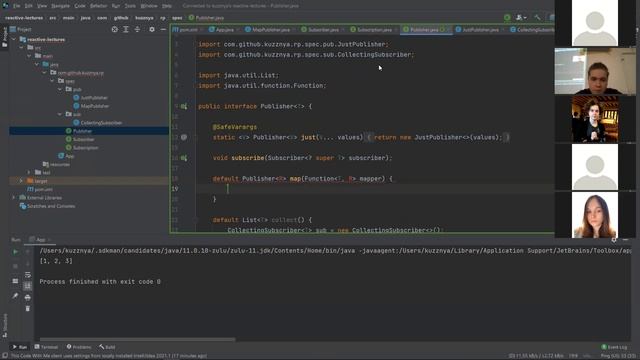This screenshot has height=360, width=640.
Task: Switch to the pom.xml editor tab
Action: click(x=186, y=30)
